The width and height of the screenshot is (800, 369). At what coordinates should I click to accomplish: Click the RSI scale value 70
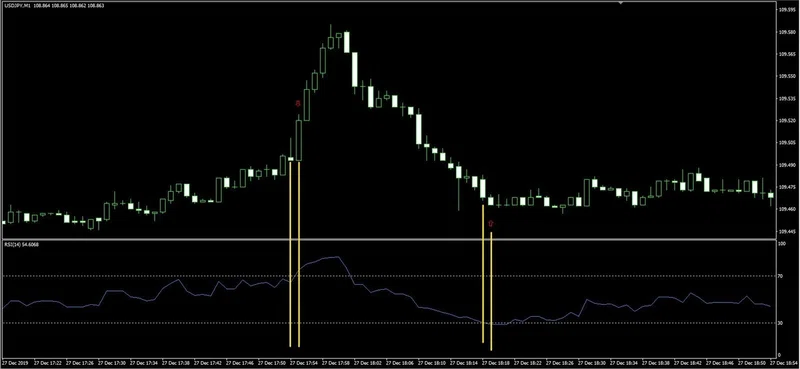point(781,276)
